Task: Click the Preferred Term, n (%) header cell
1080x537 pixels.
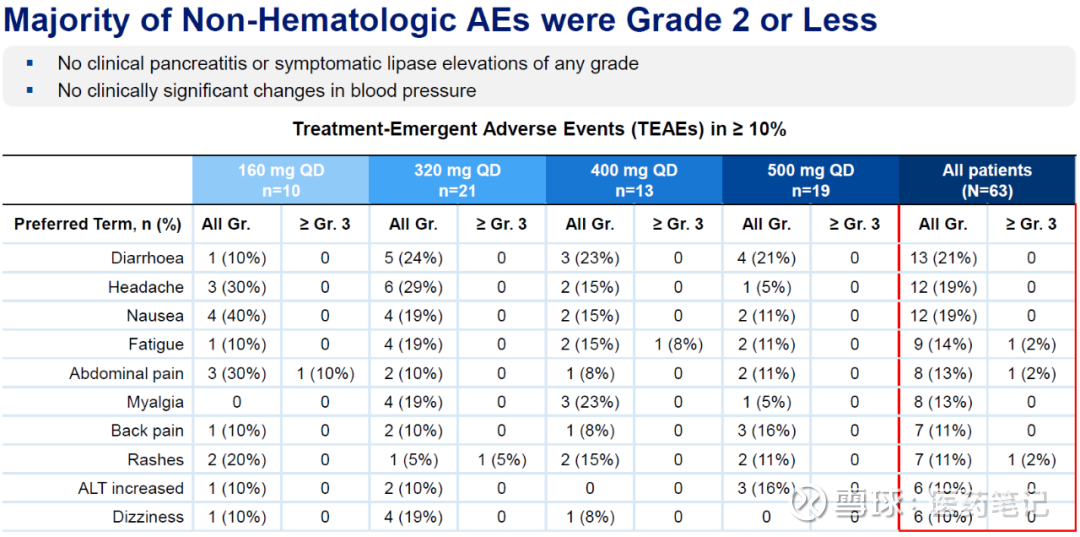Action: point(98,224)
